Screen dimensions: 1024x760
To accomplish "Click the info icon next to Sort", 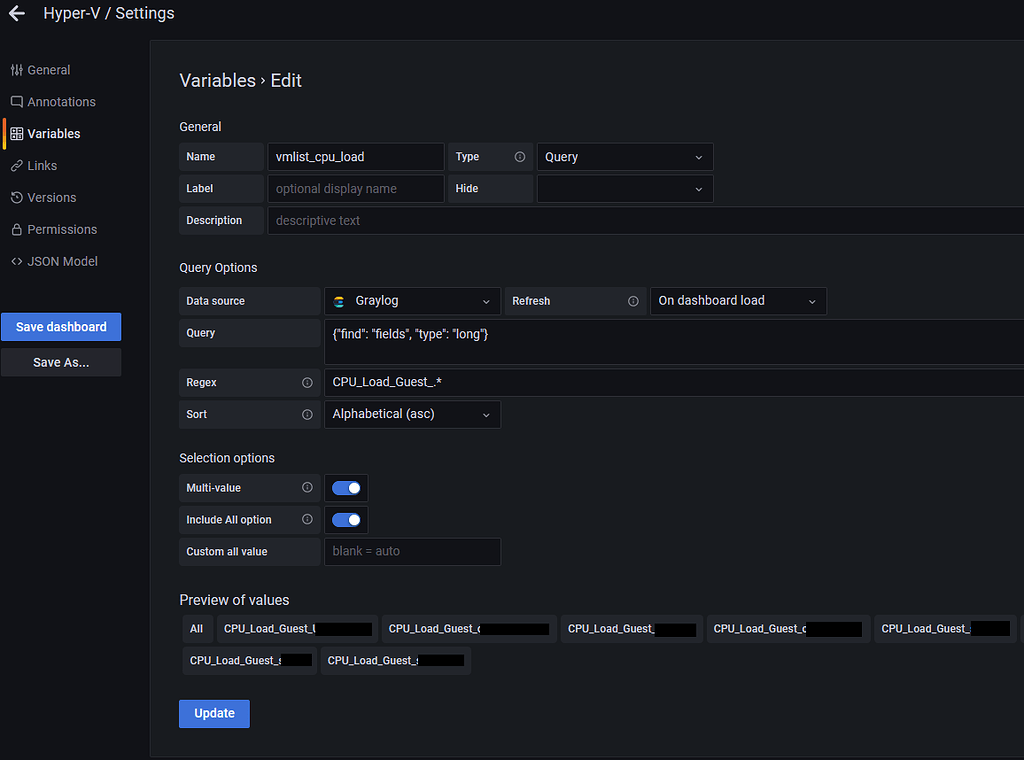I will click(x=309, y=414).
